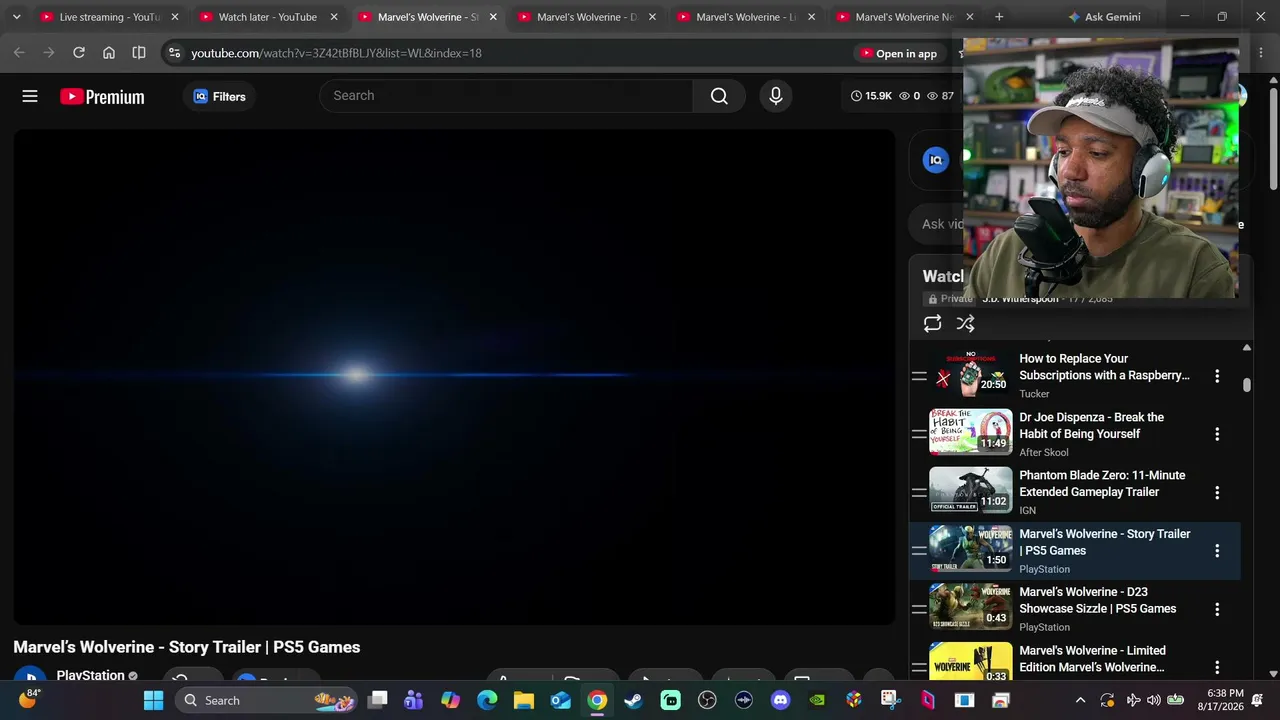Toggle Chrome side panel icon

[139, 53]
